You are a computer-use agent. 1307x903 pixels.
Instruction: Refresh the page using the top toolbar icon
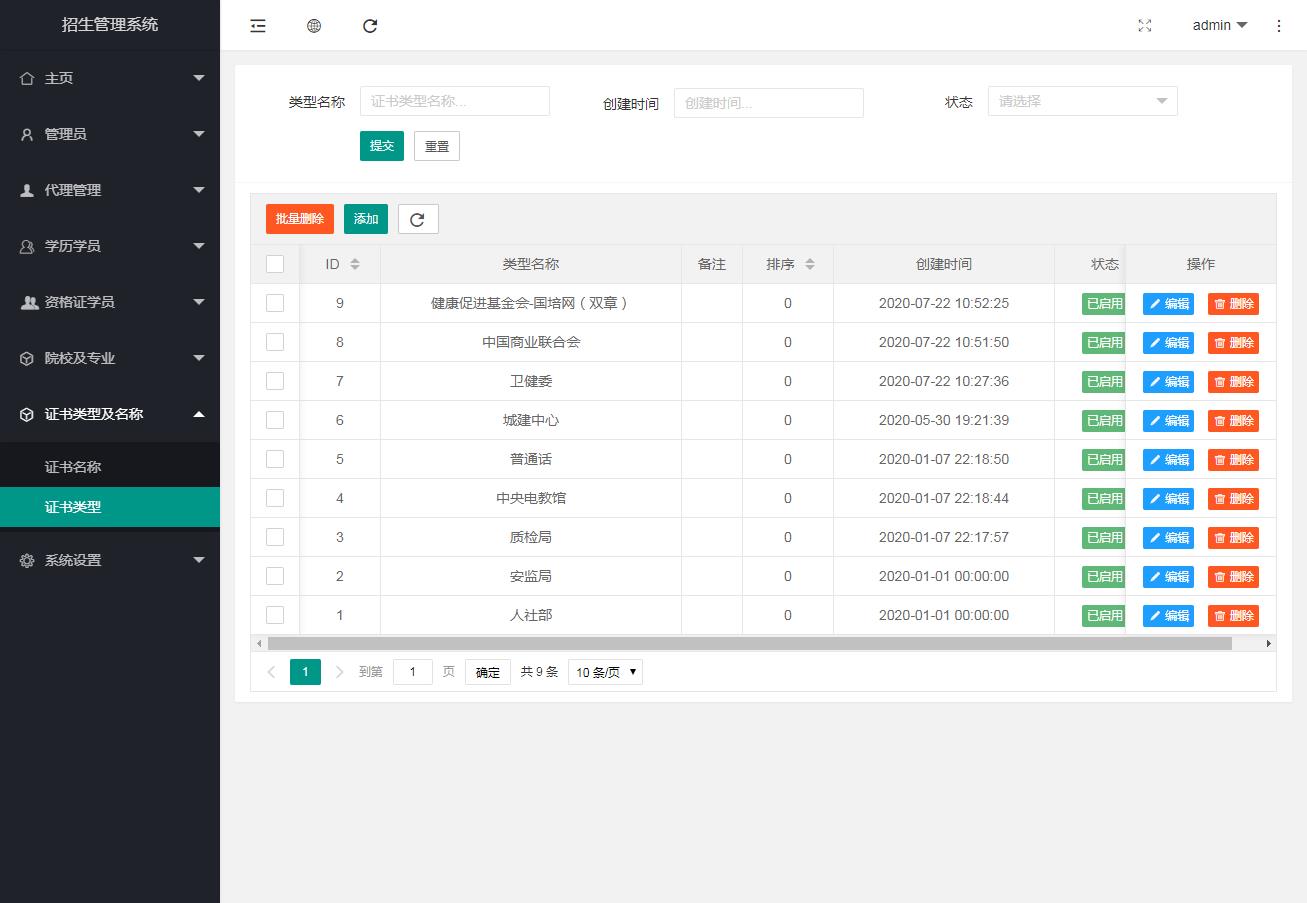(370, 26)
